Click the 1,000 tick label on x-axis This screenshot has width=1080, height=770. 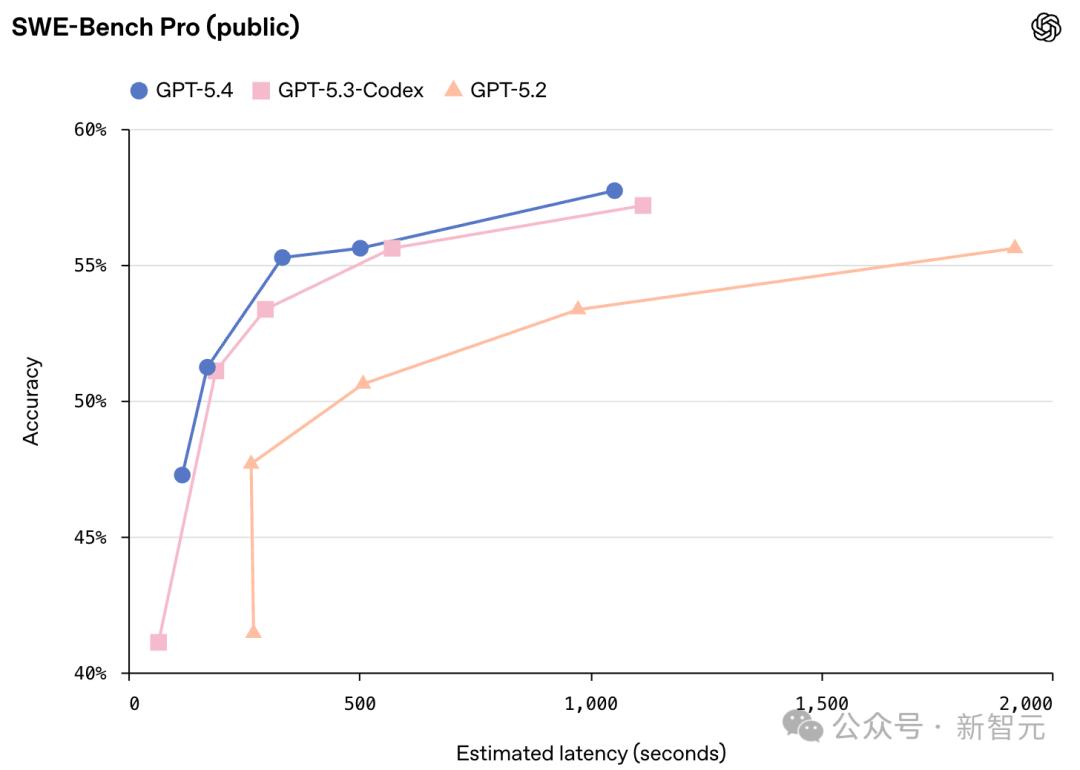[x=591, y=703]
